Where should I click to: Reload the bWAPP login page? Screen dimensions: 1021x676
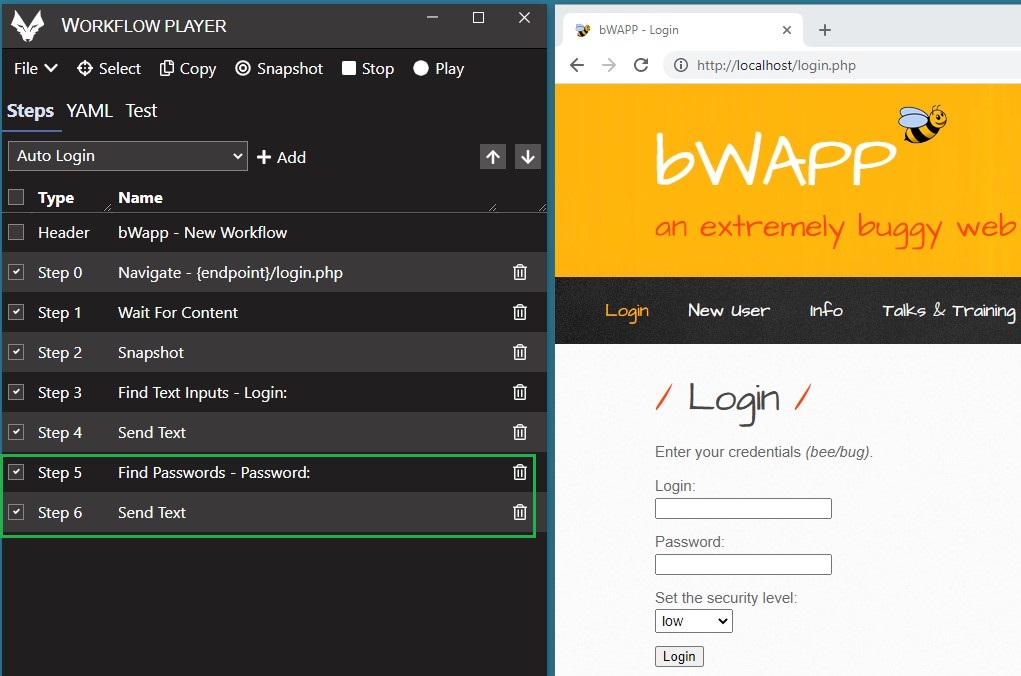(x=641, y=65)
